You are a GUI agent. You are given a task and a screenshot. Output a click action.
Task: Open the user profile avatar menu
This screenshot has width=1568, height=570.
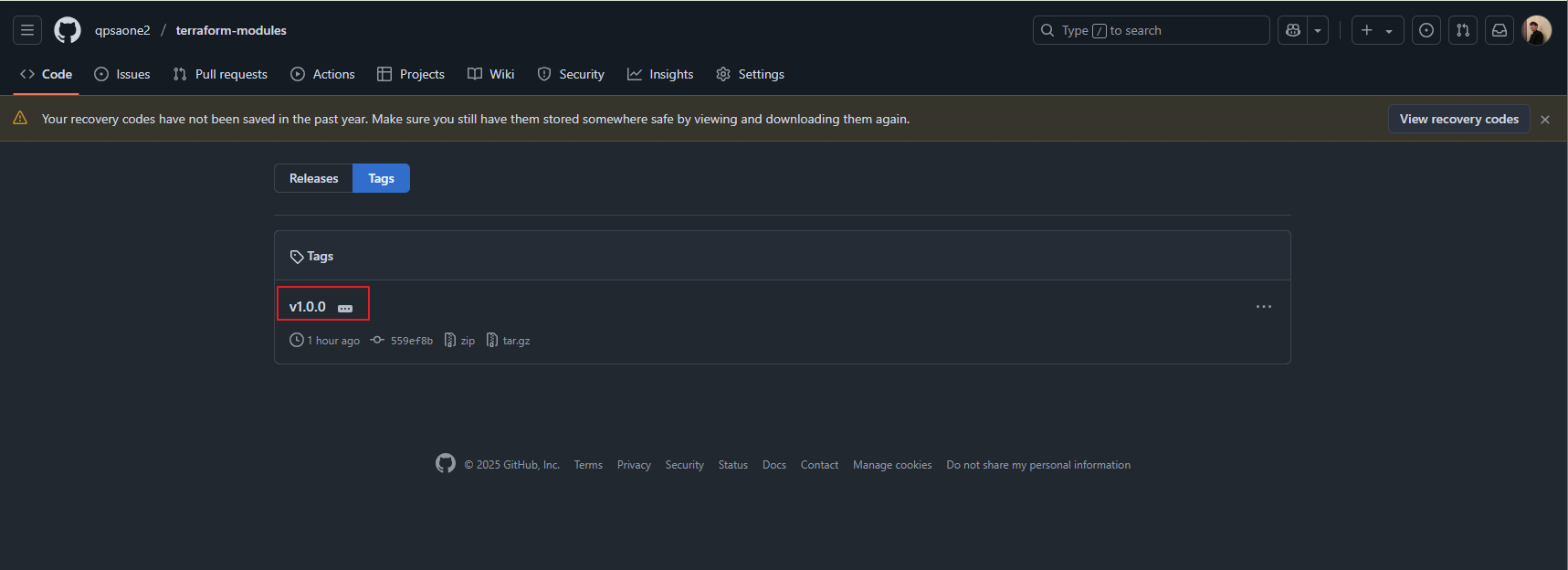pyautogui.click(x=1537, y=30)
